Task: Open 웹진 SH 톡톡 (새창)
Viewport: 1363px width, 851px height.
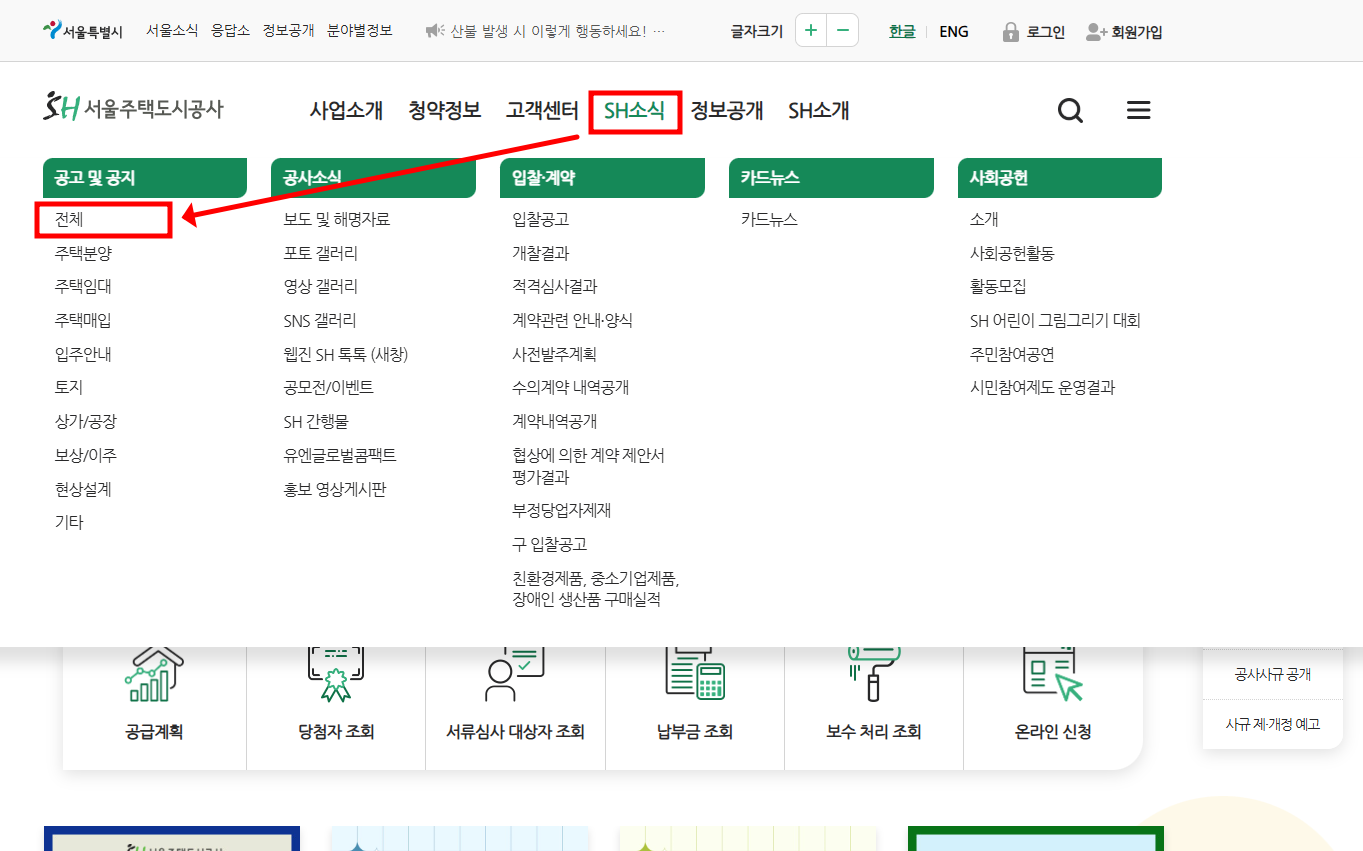Action: point(346,354)
